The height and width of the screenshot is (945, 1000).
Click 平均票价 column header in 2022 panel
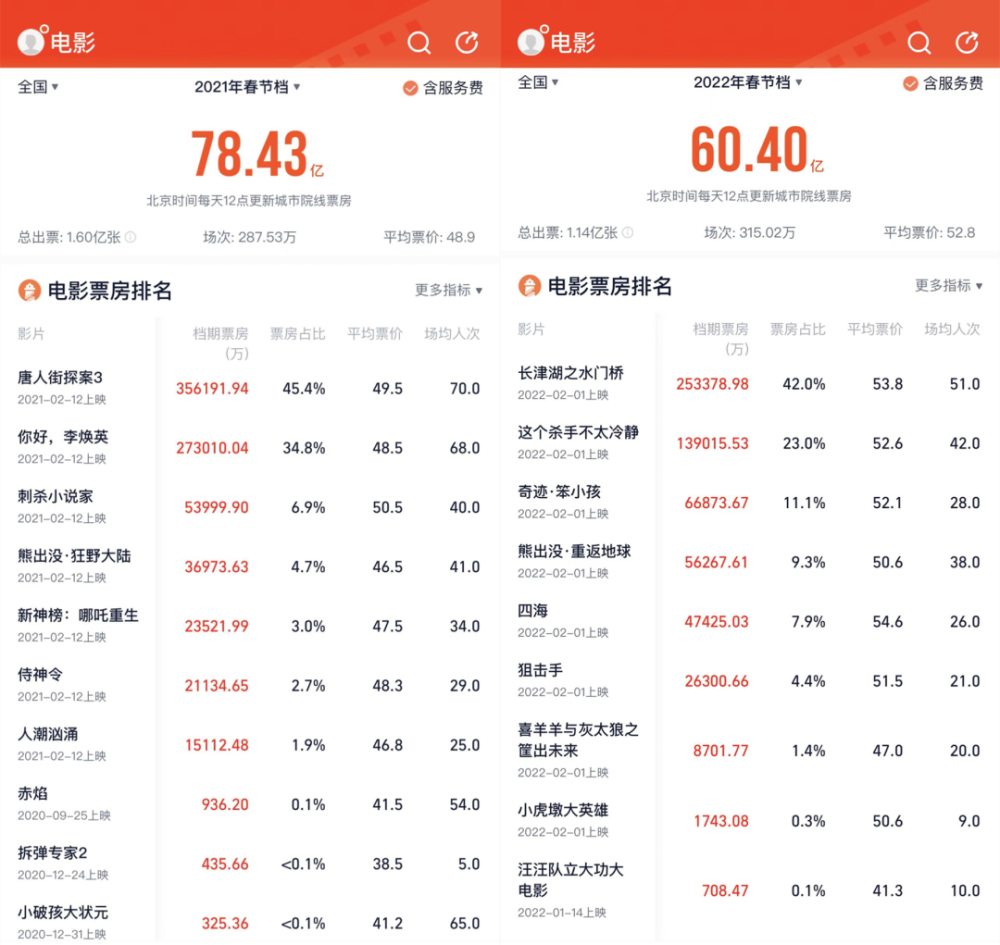875,330
